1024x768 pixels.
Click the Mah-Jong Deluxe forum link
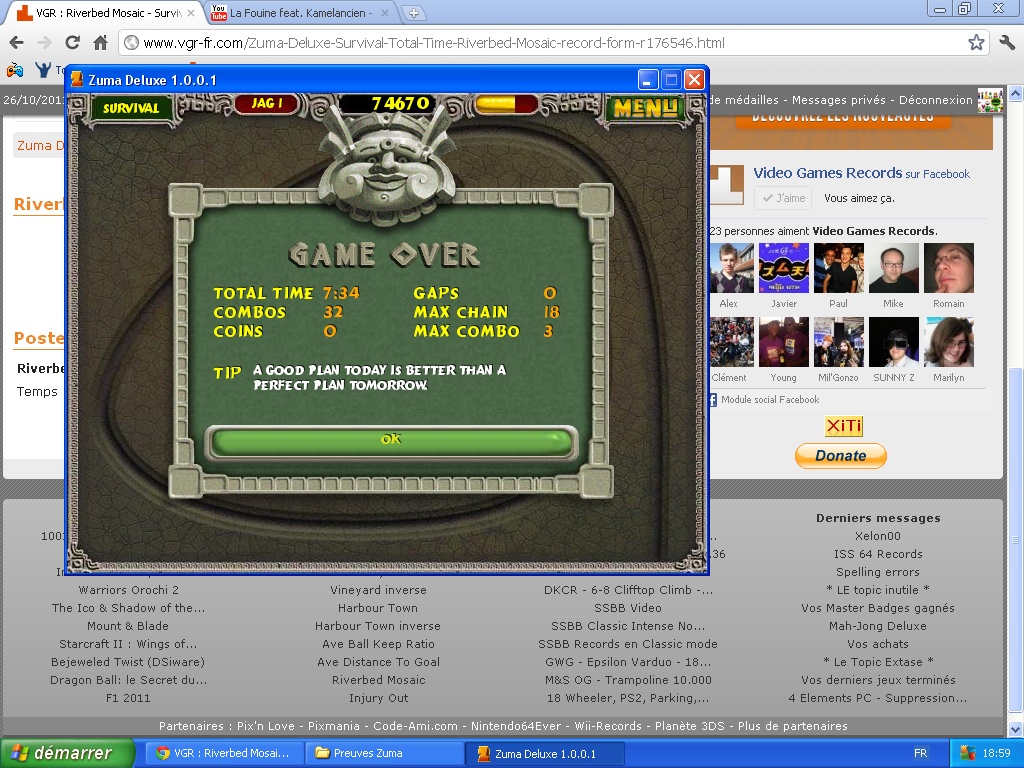click(x=877, y=626)
